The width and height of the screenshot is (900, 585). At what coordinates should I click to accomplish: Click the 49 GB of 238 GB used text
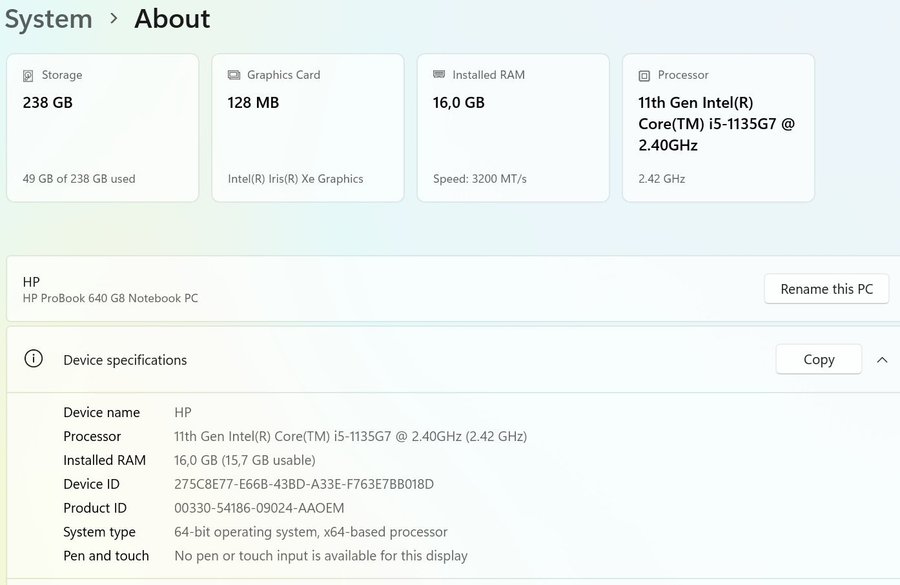tap(79, 179)
